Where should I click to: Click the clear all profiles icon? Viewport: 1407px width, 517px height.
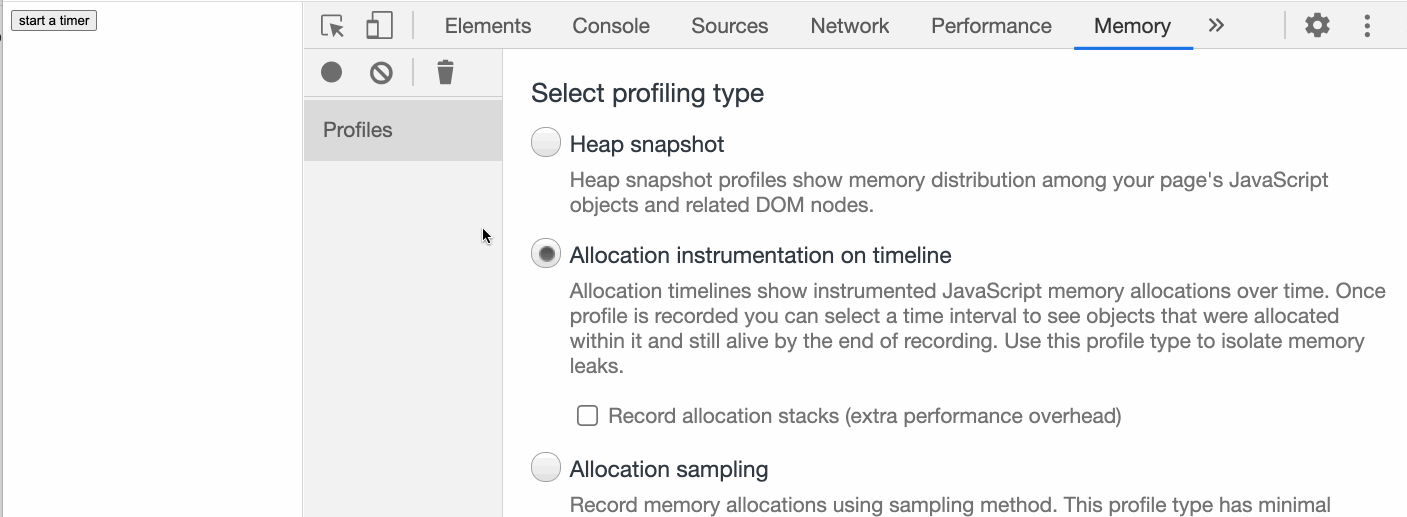[381, 72]
